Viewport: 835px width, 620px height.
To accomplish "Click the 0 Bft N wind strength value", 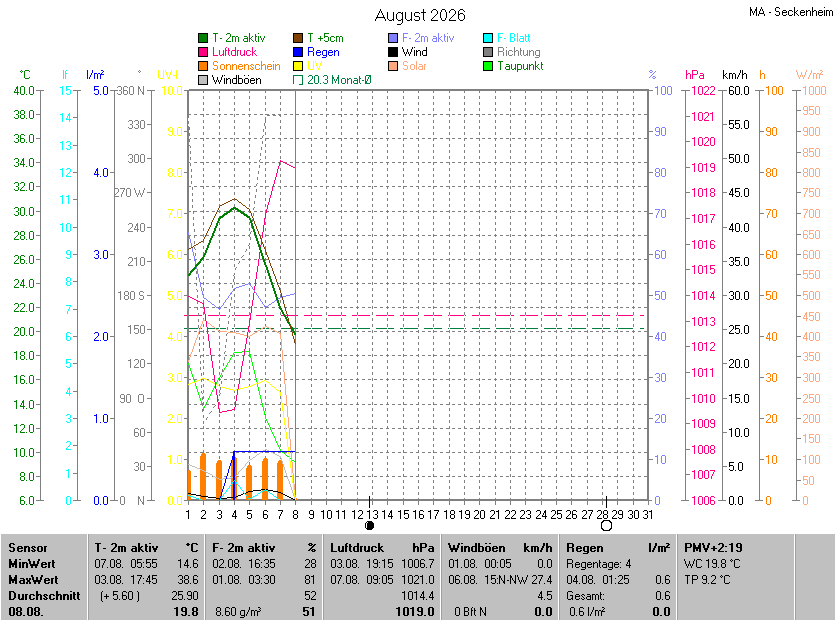I will [470, 611].
